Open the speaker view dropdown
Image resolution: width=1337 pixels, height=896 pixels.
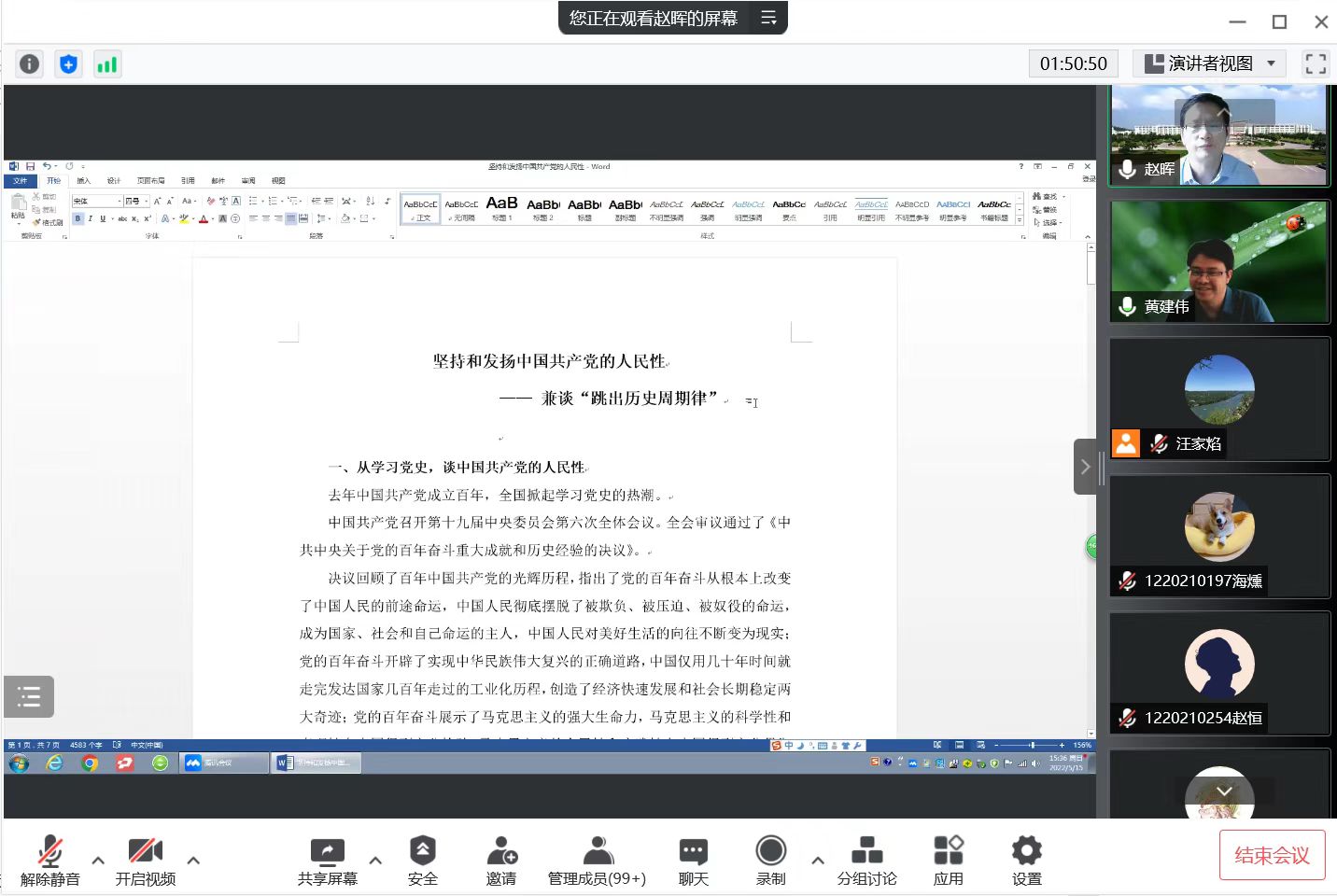(x=1210, y=63)
